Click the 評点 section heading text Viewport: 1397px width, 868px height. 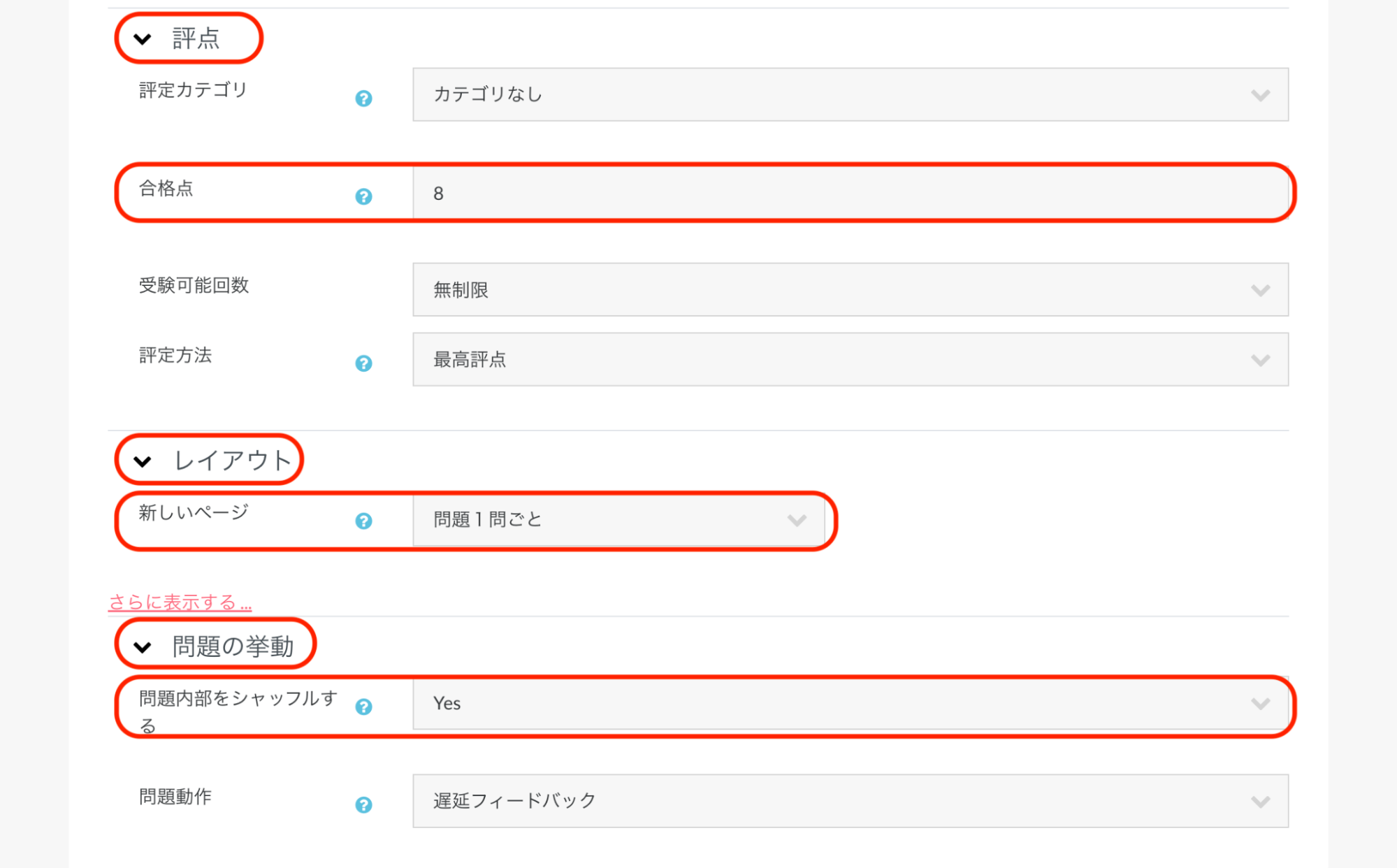(x=196, y=38)
